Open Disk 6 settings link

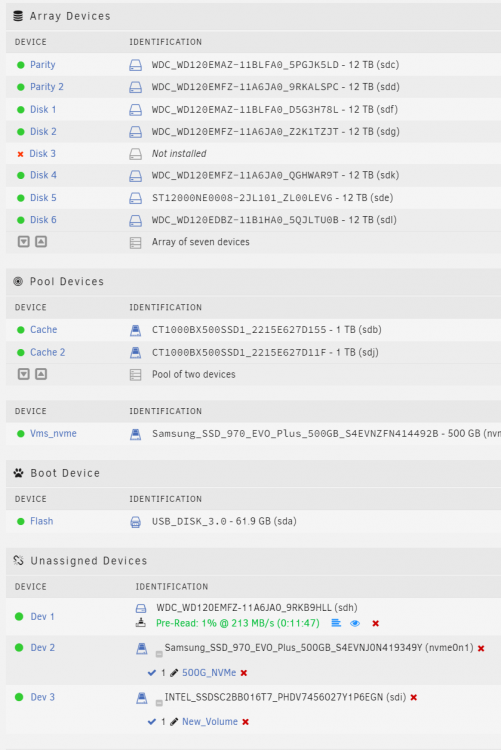tap(43, 220)
